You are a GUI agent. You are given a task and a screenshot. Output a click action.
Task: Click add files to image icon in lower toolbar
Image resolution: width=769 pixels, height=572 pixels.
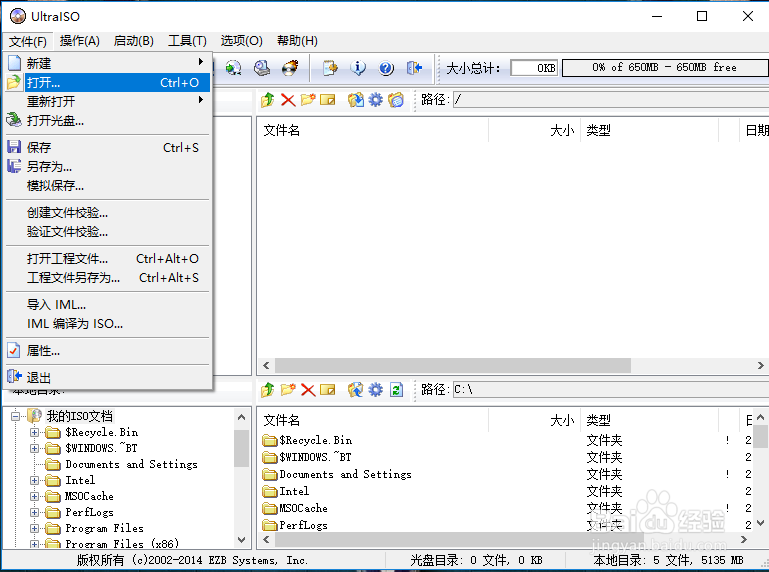click(x=356, y=390)
